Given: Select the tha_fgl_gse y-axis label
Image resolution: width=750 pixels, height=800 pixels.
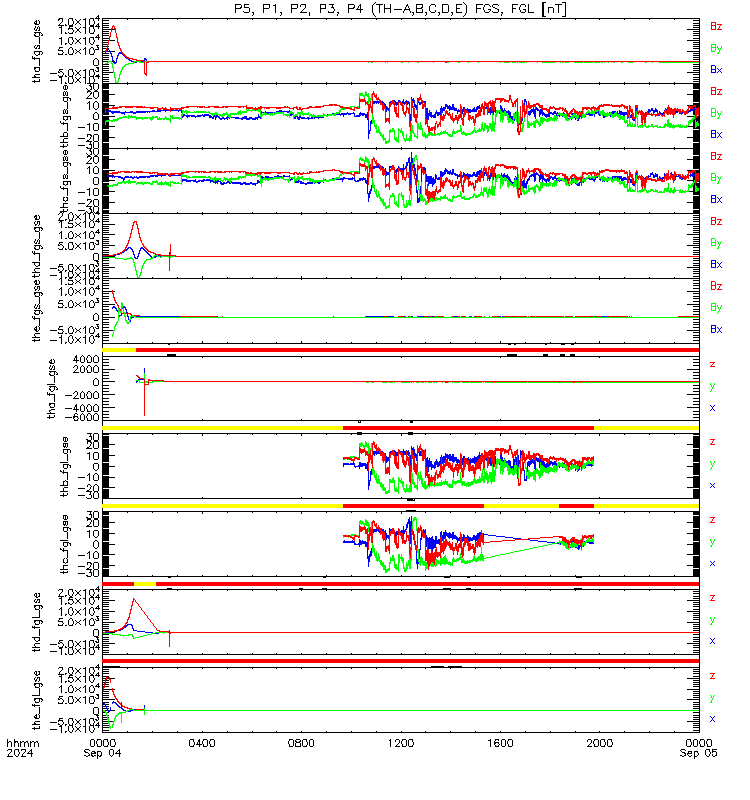Looking at the screenshot, I should (52, 389).
